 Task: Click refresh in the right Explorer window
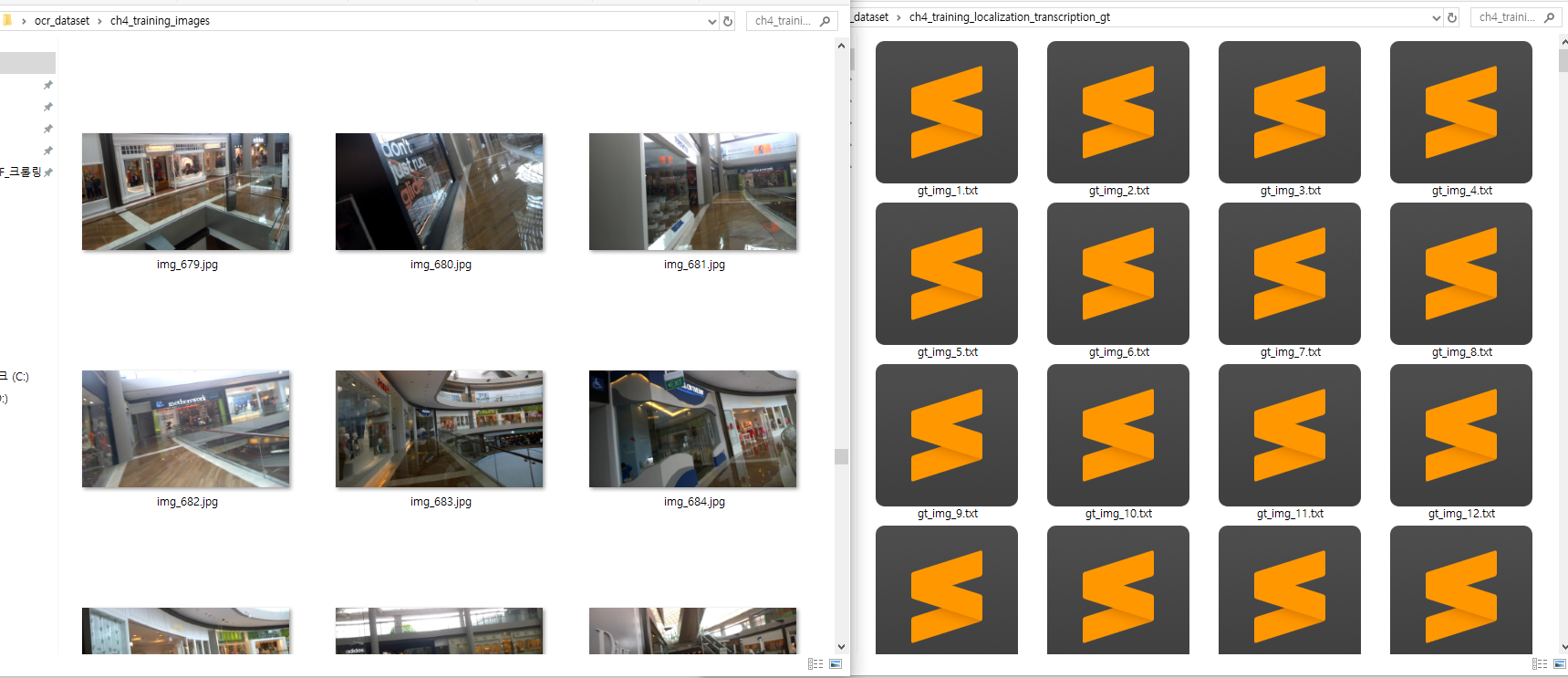pyautogui.click(x=1452, y=17)
